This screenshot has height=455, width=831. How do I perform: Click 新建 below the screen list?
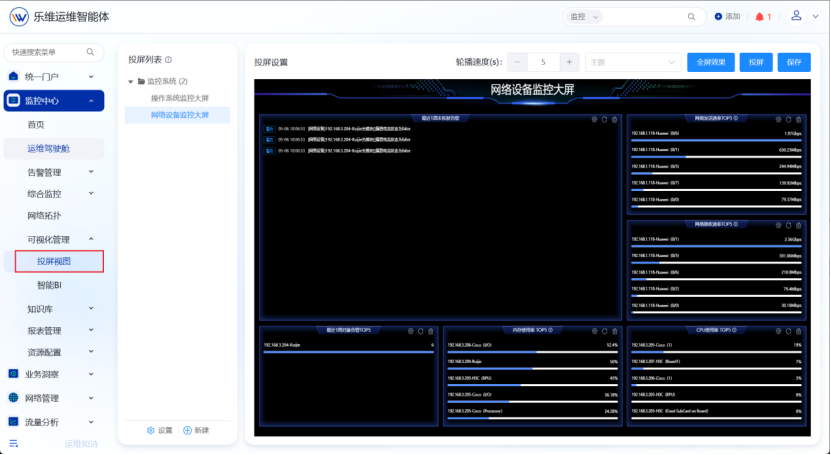tap(196, 430)
